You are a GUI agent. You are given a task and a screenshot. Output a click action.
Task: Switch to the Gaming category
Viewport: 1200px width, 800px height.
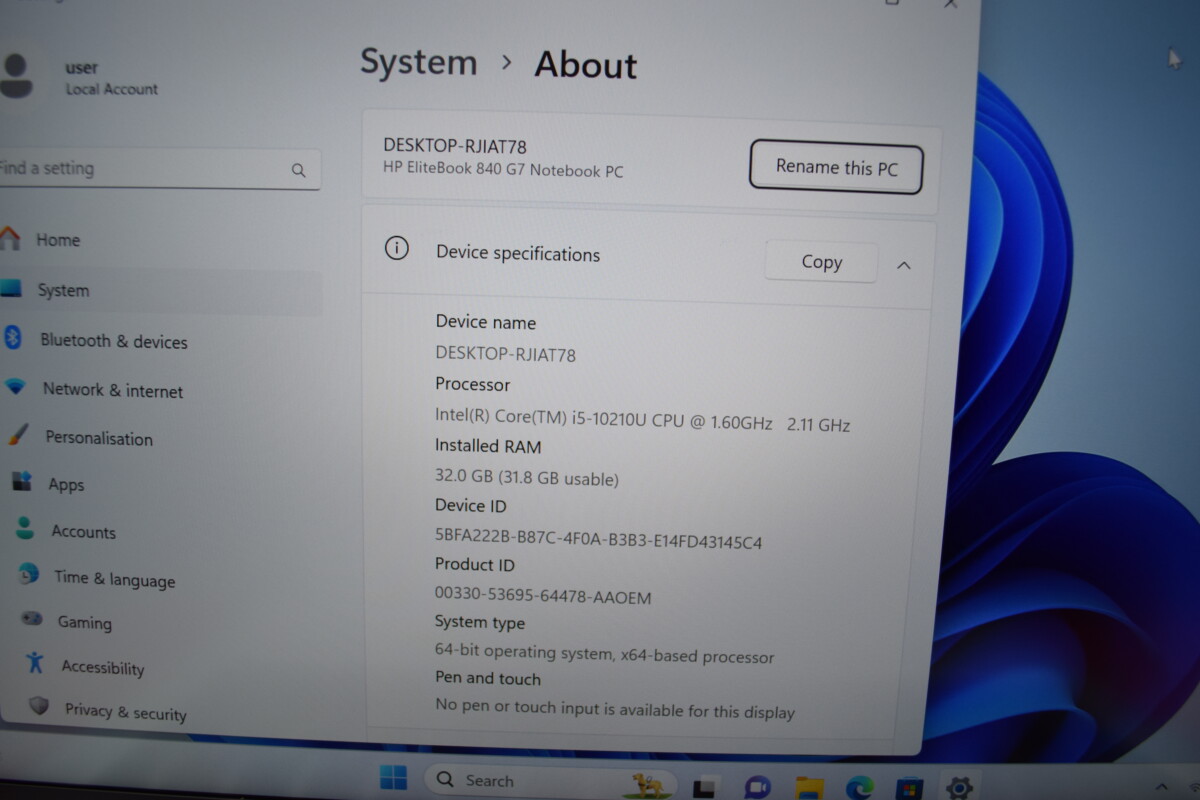(x=84, y=622)
